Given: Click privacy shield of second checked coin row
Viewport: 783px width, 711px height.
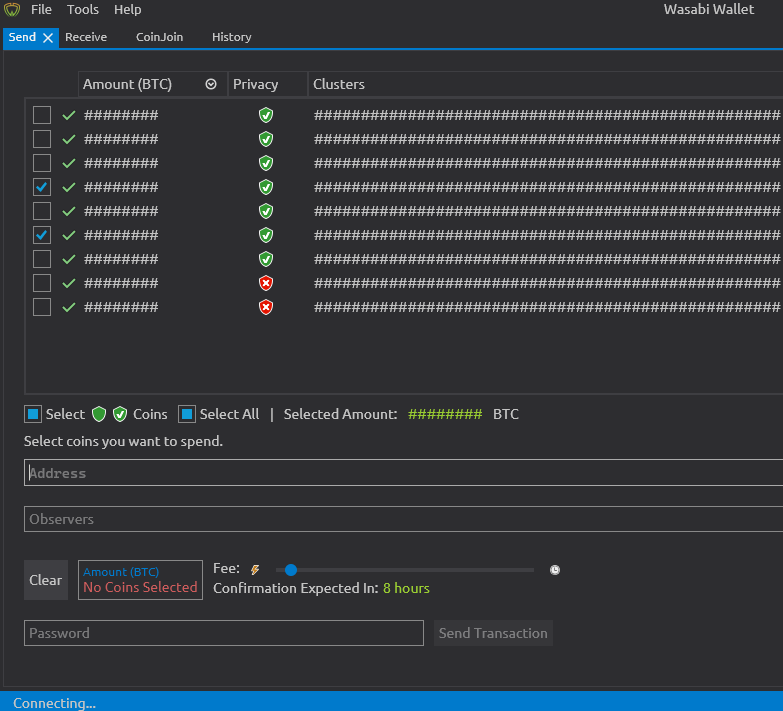Looking at the screenshot, I should click(266, 235).
